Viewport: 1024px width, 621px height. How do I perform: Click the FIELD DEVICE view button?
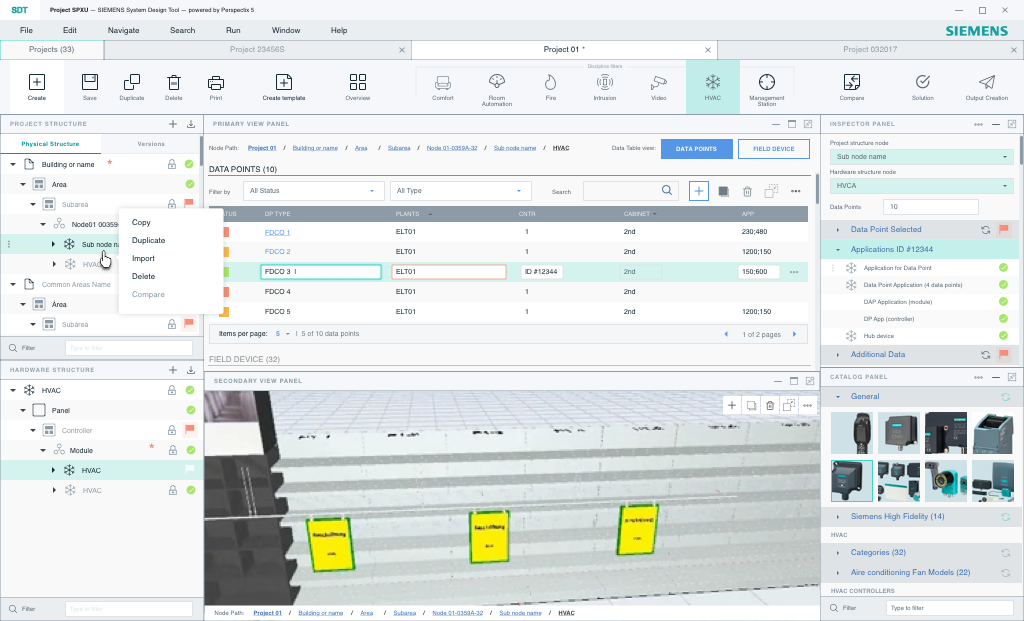click(774, 149)
